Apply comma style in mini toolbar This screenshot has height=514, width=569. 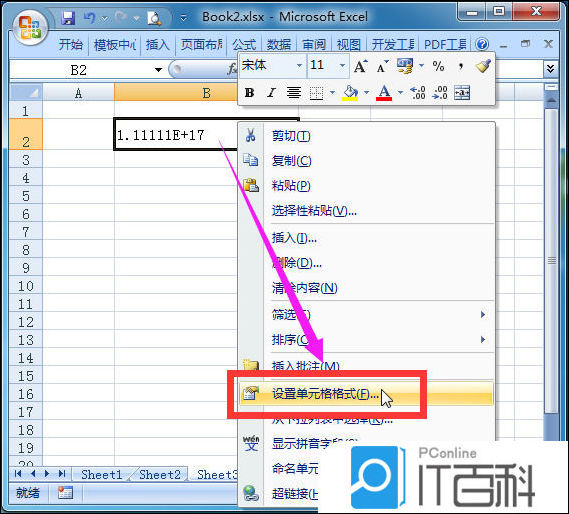(x=461, y=66)
